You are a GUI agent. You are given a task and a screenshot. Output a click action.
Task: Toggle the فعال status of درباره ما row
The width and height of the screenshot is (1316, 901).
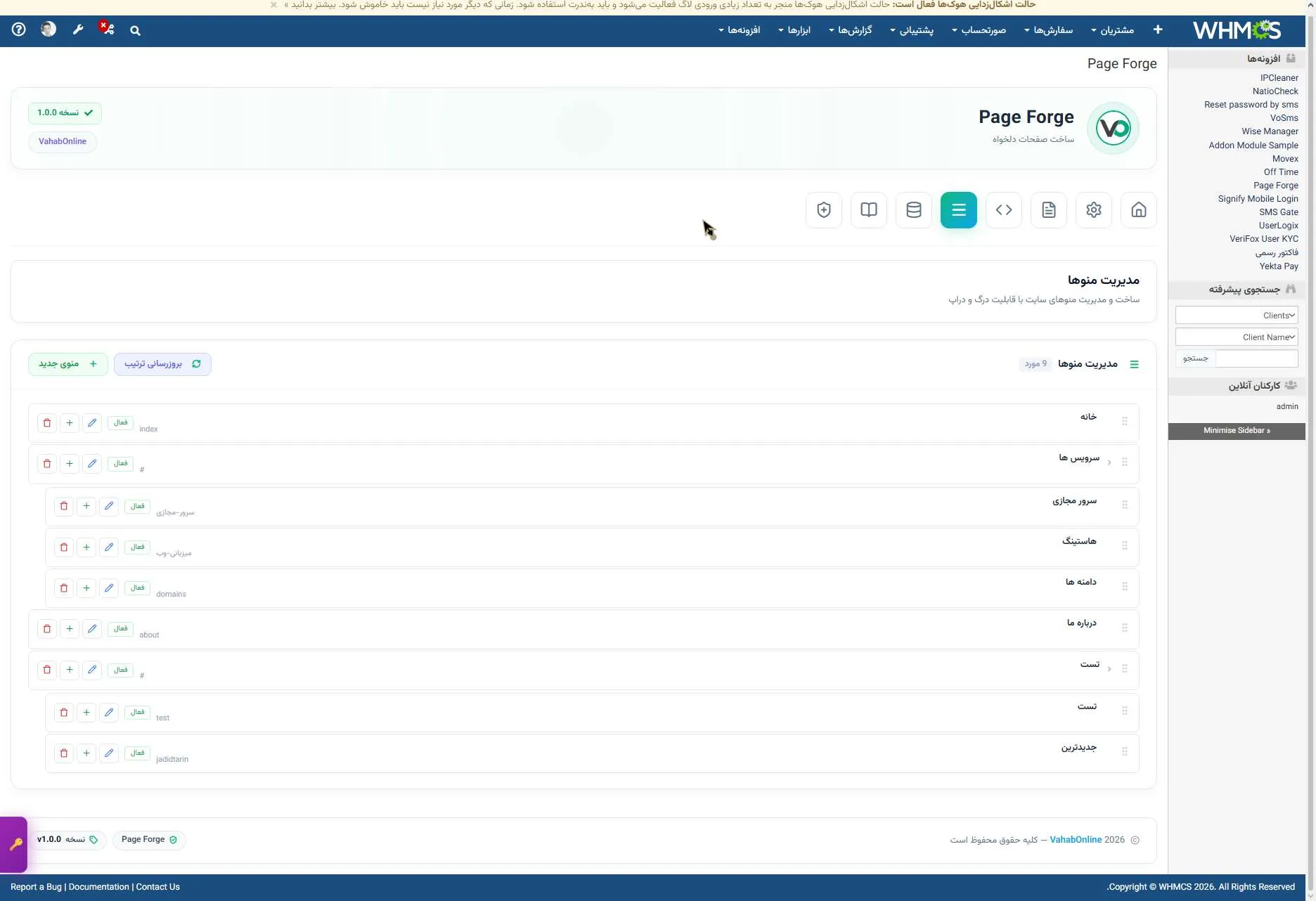[x=121, y=629]
